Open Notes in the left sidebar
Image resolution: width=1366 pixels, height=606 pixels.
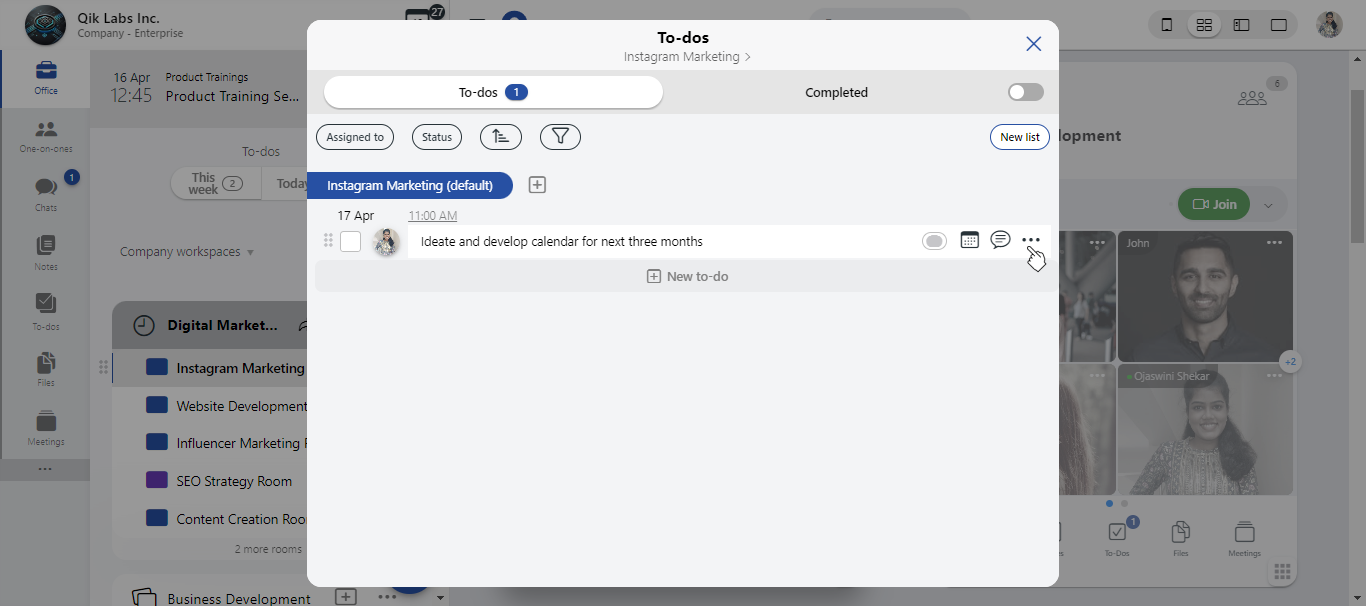(45, 252)
